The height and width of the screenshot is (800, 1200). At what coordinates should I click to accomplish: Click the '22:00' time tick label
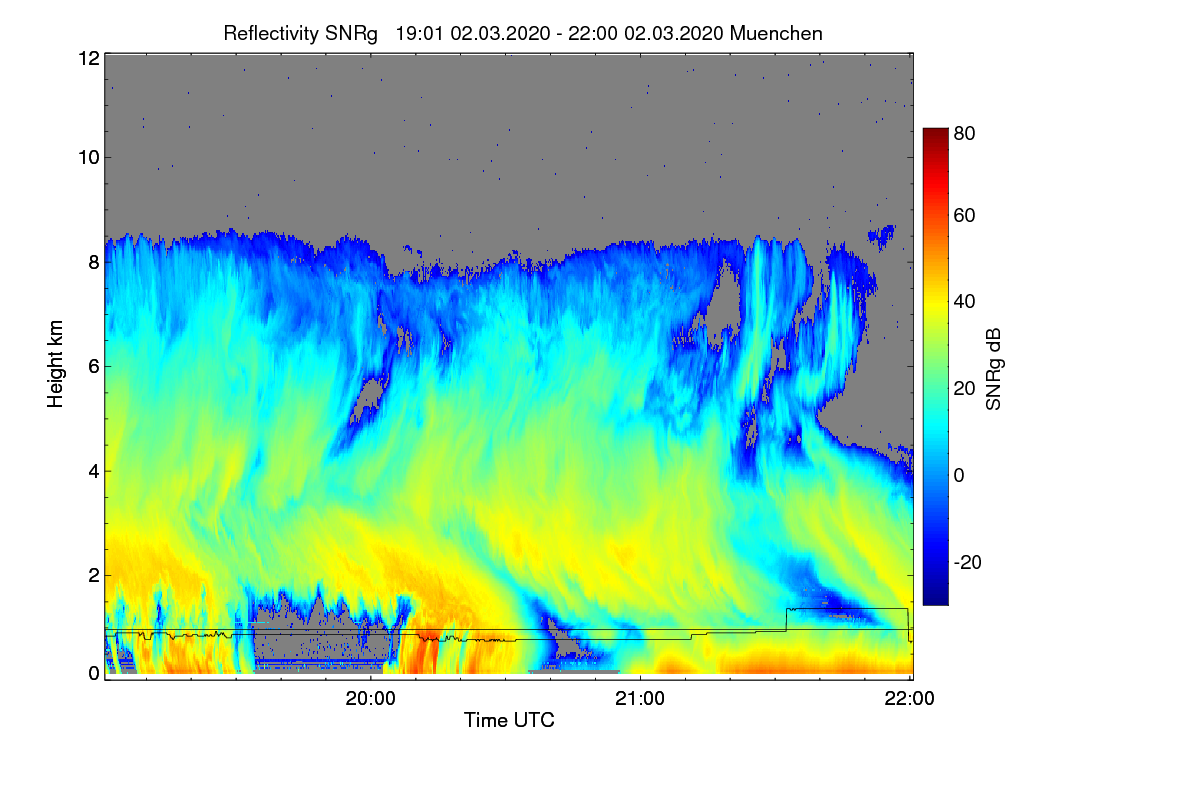pos(909,699)
